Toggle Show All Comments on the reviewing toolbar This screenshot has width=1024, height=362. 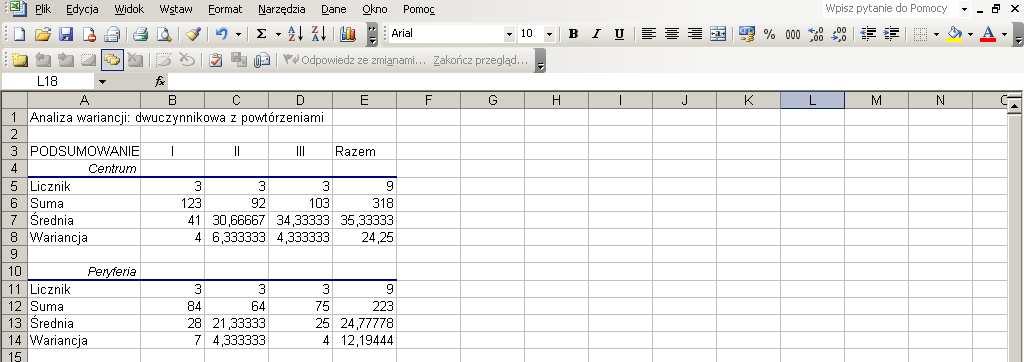(112, 60)
